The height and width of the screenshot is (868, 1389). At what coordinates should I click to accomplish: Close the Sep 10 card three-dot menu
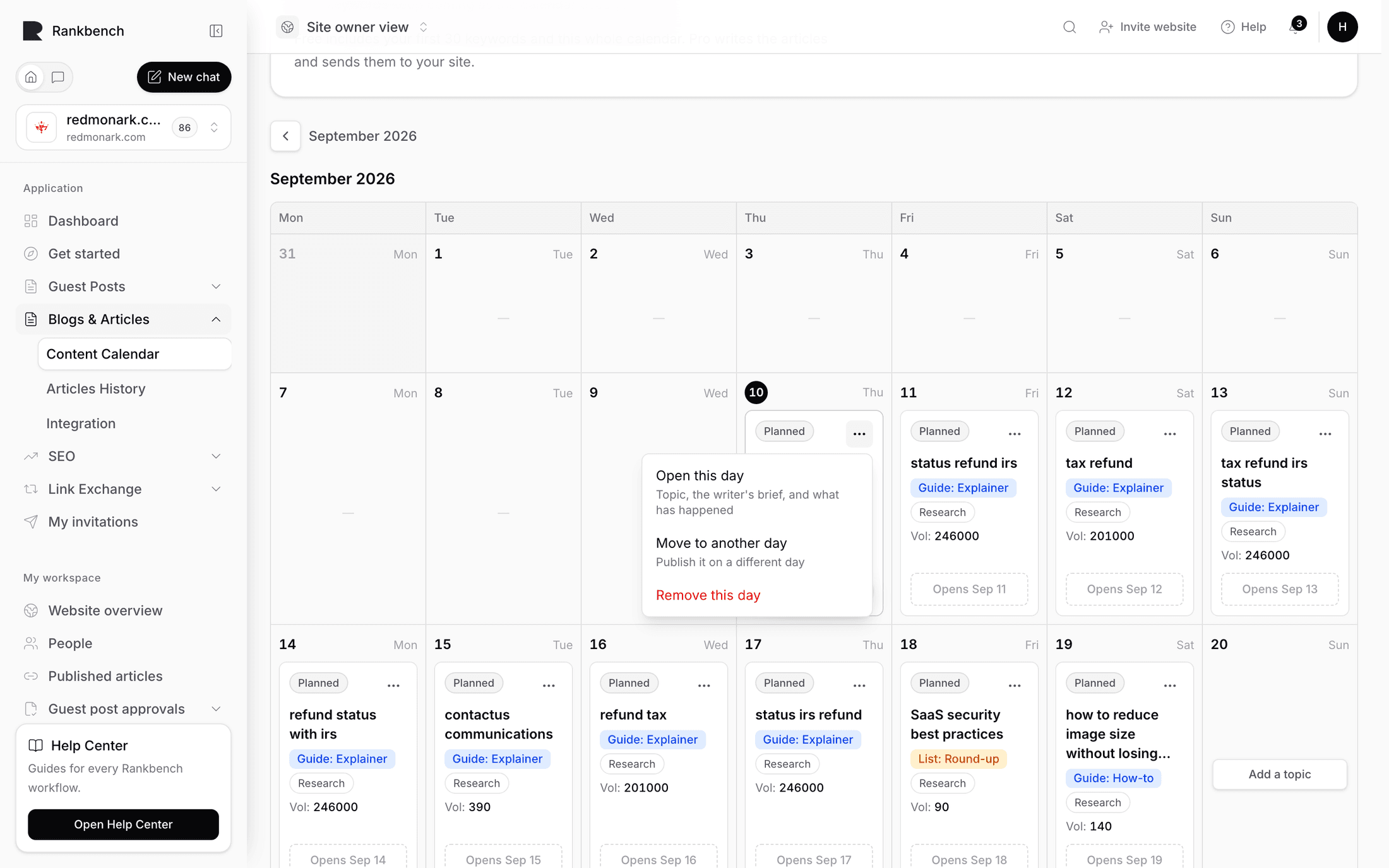pos(859,434)
